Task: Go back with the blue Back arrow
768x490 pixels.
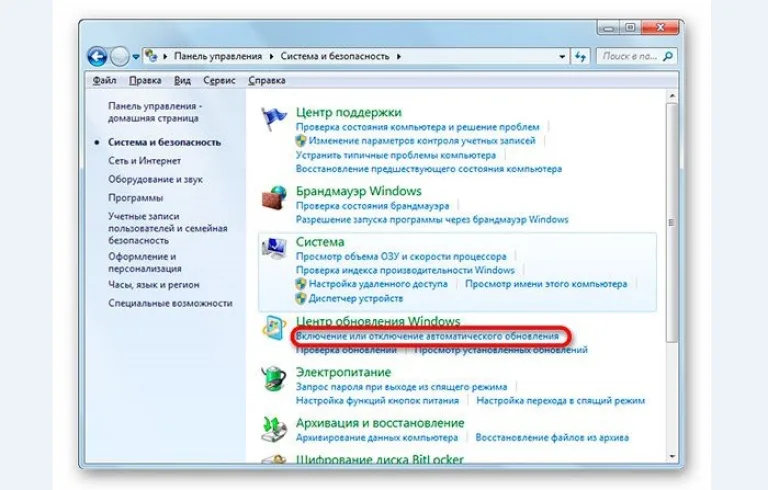Action: pyautogui.click(x=97, y=57)
